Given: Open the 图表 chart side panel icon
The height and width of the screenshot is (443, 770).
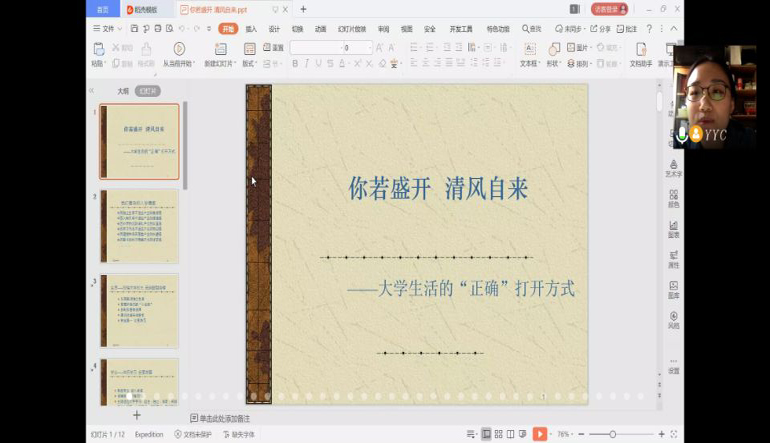Looking at the screenshot, I should point(674,229).
